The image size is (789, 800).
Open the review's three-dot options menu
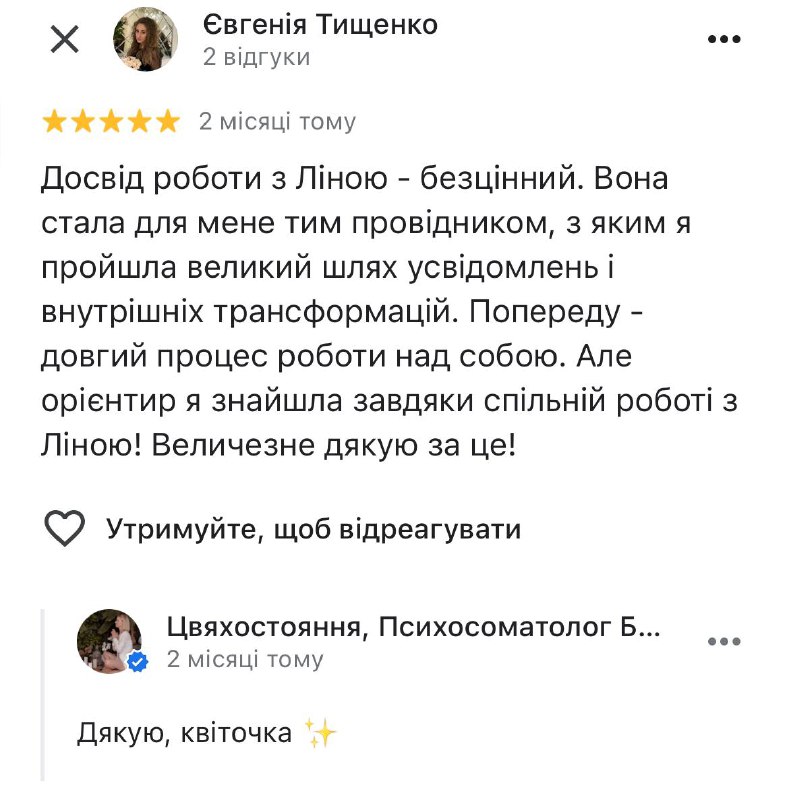click(723, 40)
